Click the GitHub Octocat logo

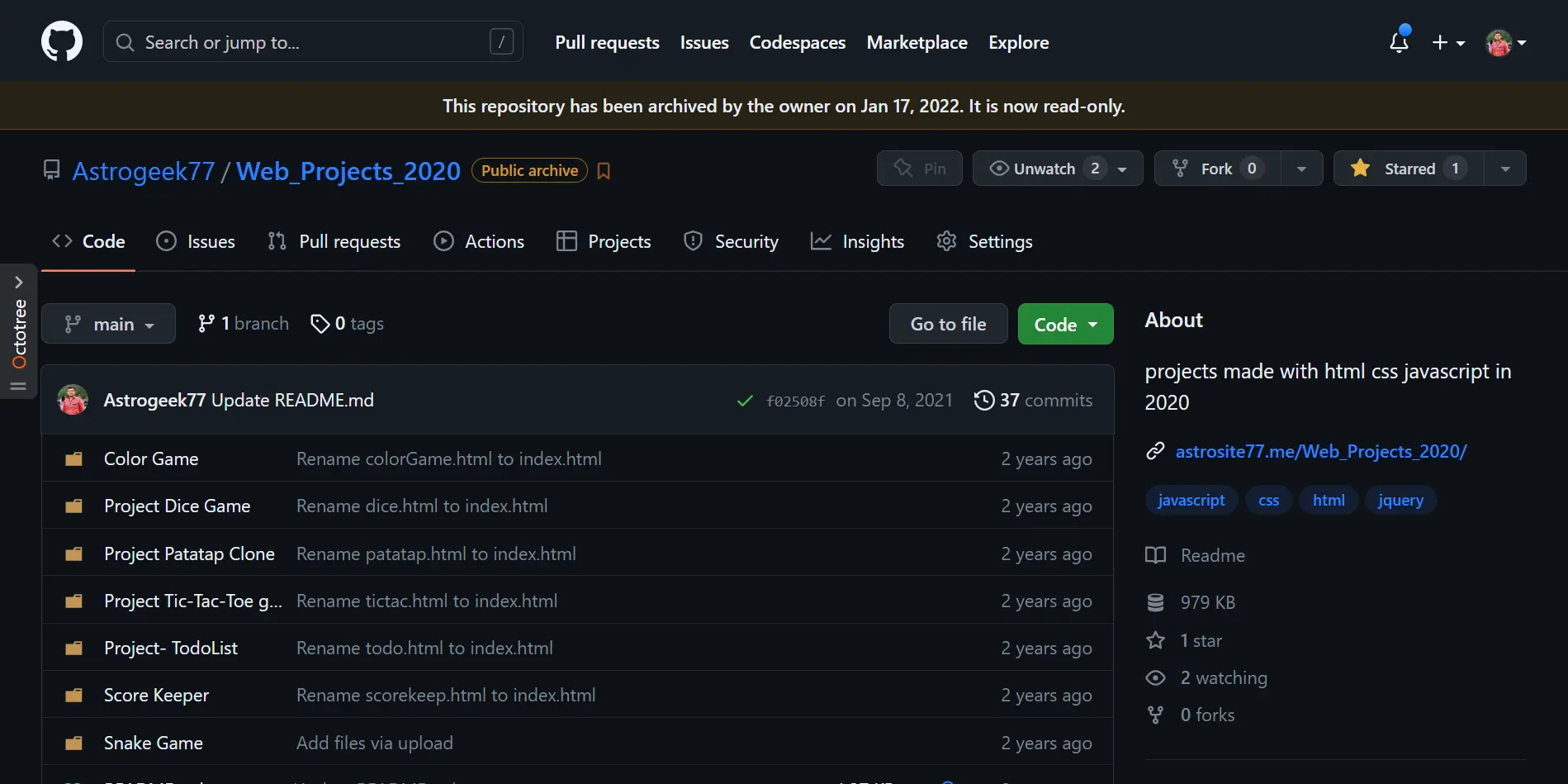point(62,42)
